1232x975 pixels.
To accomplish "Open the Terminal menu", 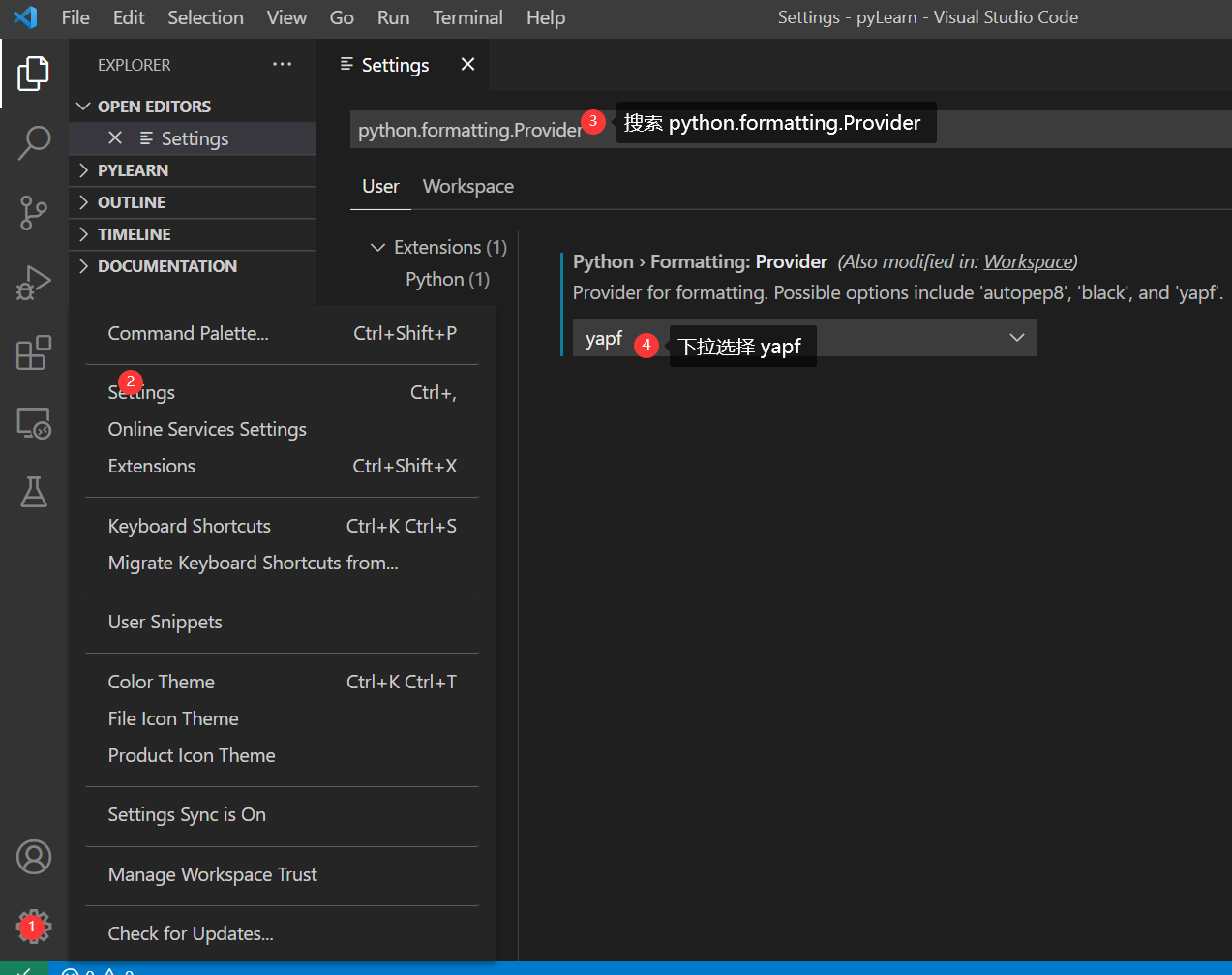I will point(467,17).
